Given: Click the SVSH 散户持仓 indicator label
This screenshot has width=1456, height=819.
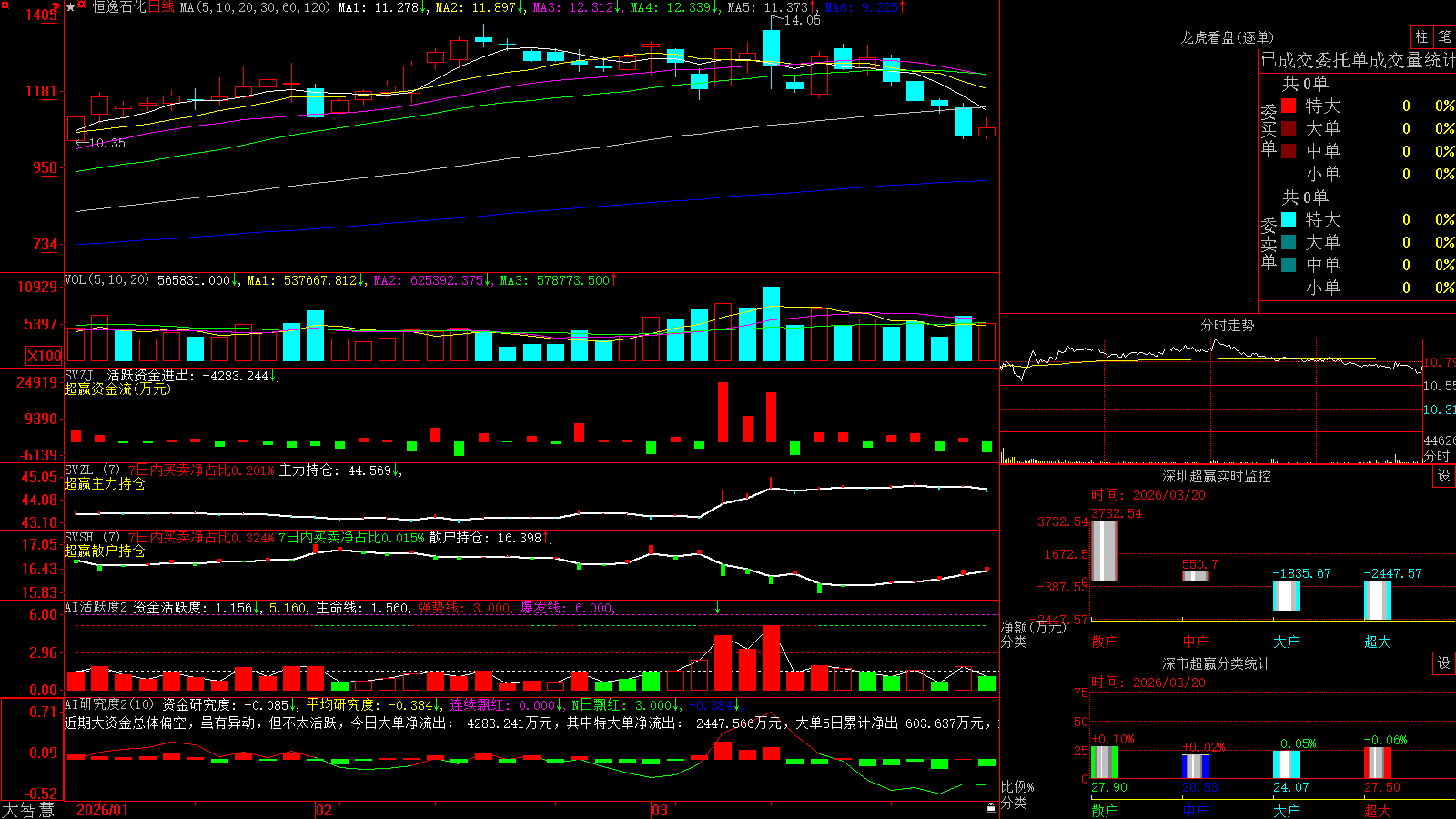Looking at the screenshot, I should click(94, 538).
